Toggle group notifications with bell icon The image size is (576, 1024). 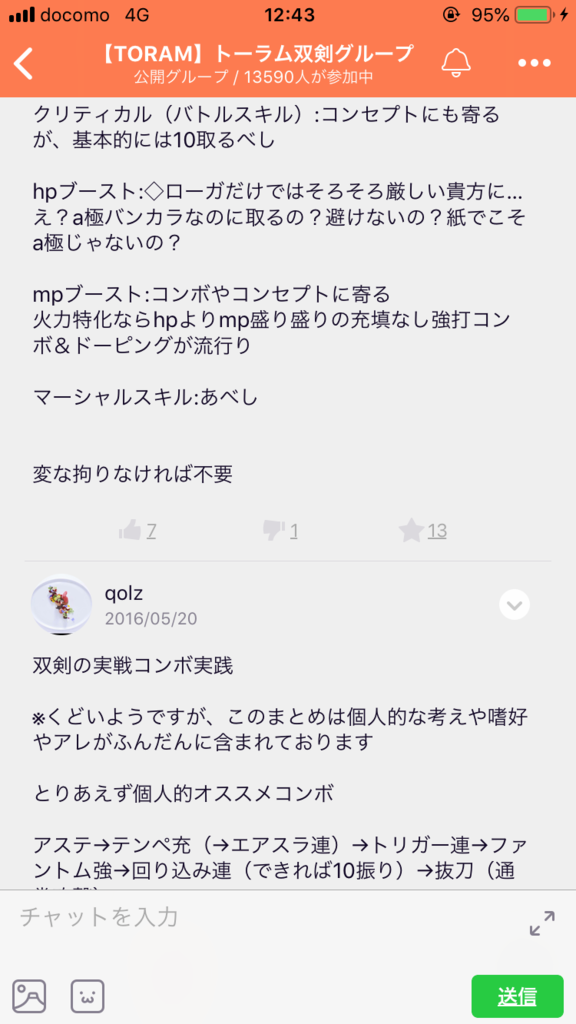click(x=456, y=63)
